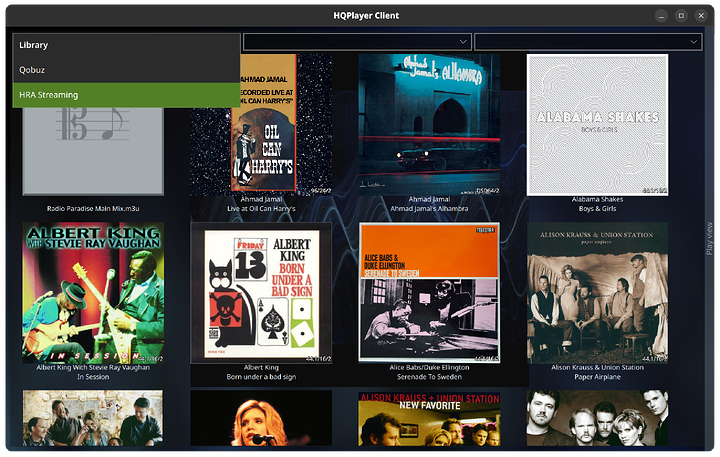Open the New Favorite album cover
Screen dimensions: 720x457
[x=429, y=418]
